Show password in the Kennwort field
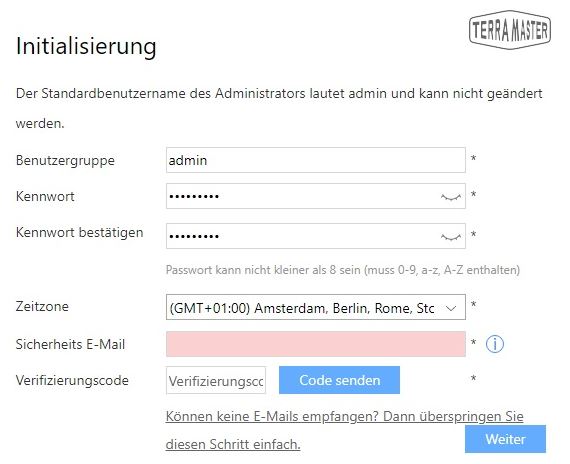 point(451,197)
